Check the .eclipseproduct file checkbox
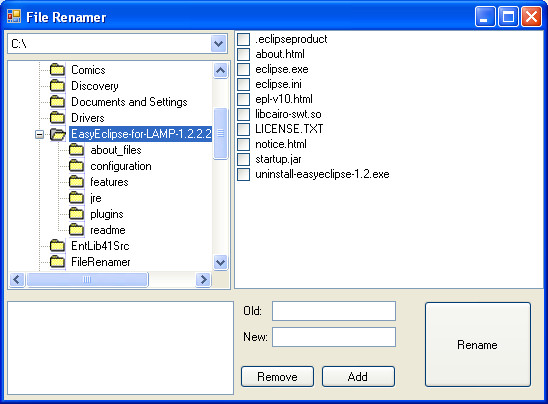Screen dimensions: 548x404 click(244, 39)
